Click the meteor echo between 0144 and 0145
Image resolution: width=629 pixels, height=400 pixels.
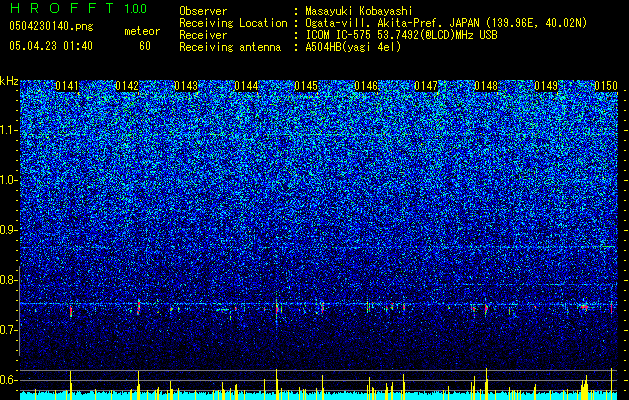(277, 308)
